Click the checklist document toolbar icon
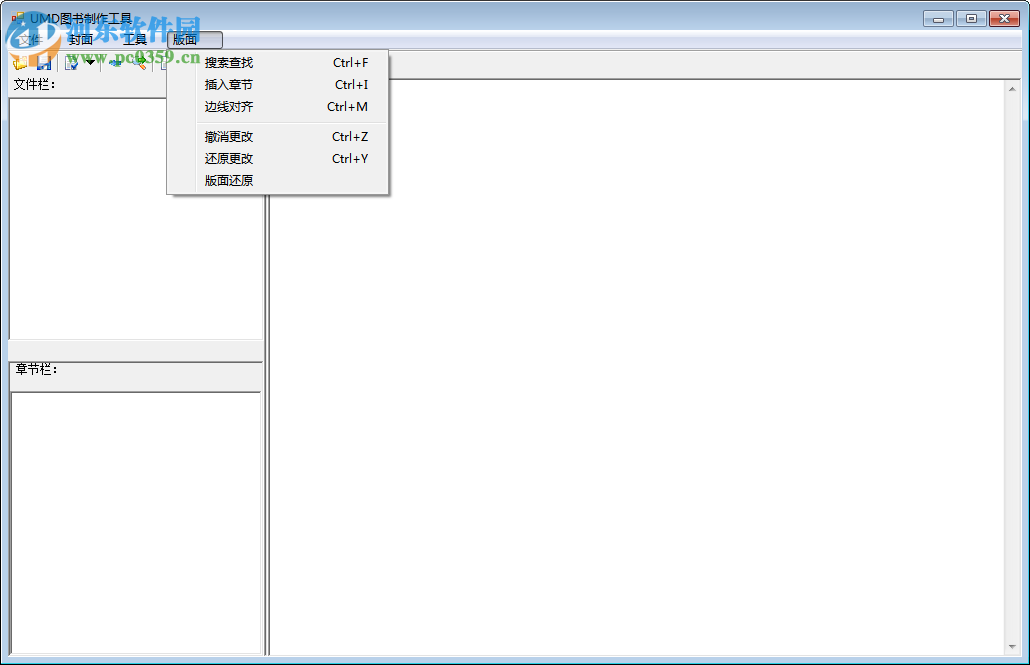This screenshot has width=1030, height=665. pos(72,62)
